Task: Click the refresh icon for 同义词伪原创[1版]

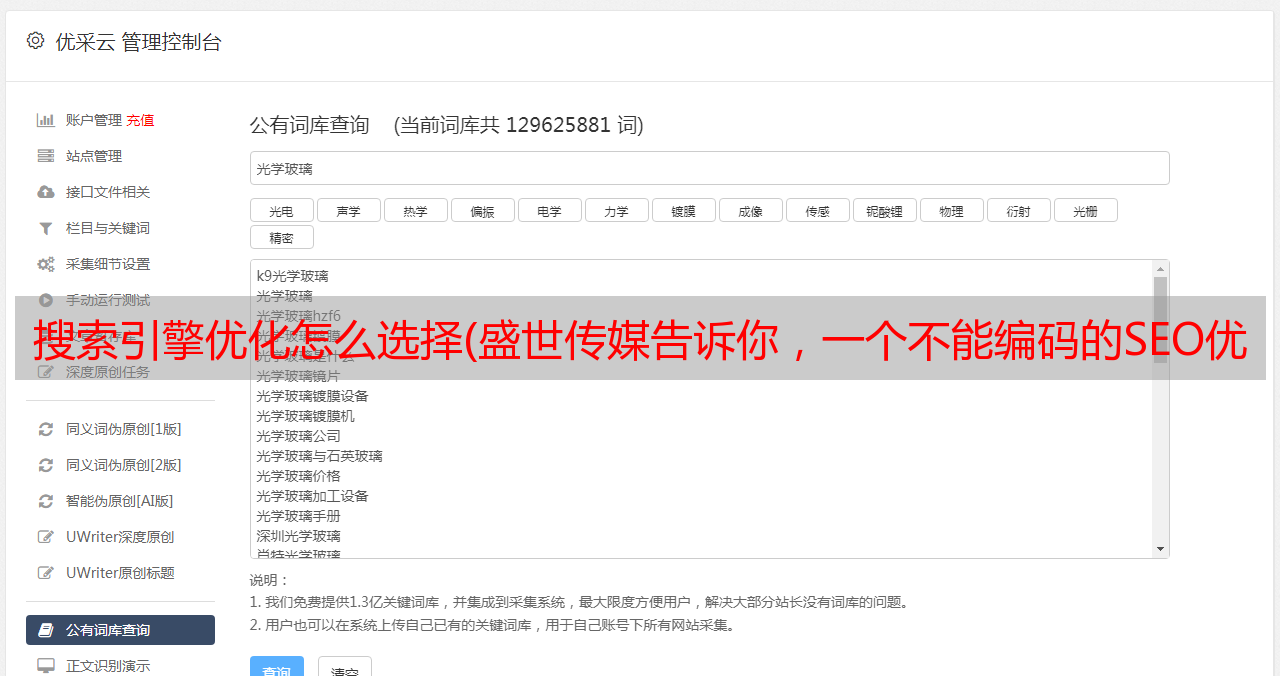Action: pyautogui.click(x=46, y=429)
